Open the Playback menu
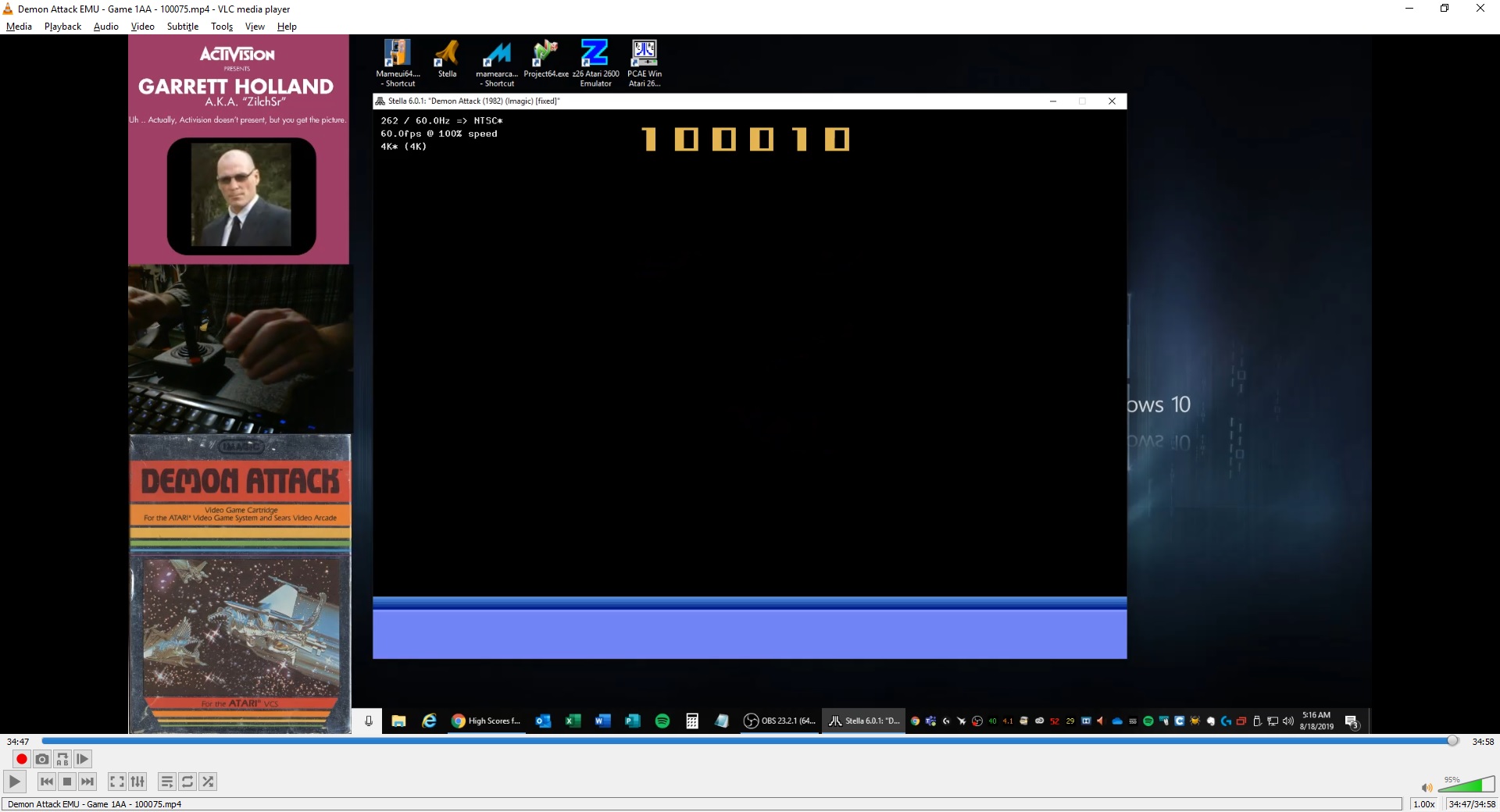The width and height of the screenshot is (1500, 812). [62, 27]
